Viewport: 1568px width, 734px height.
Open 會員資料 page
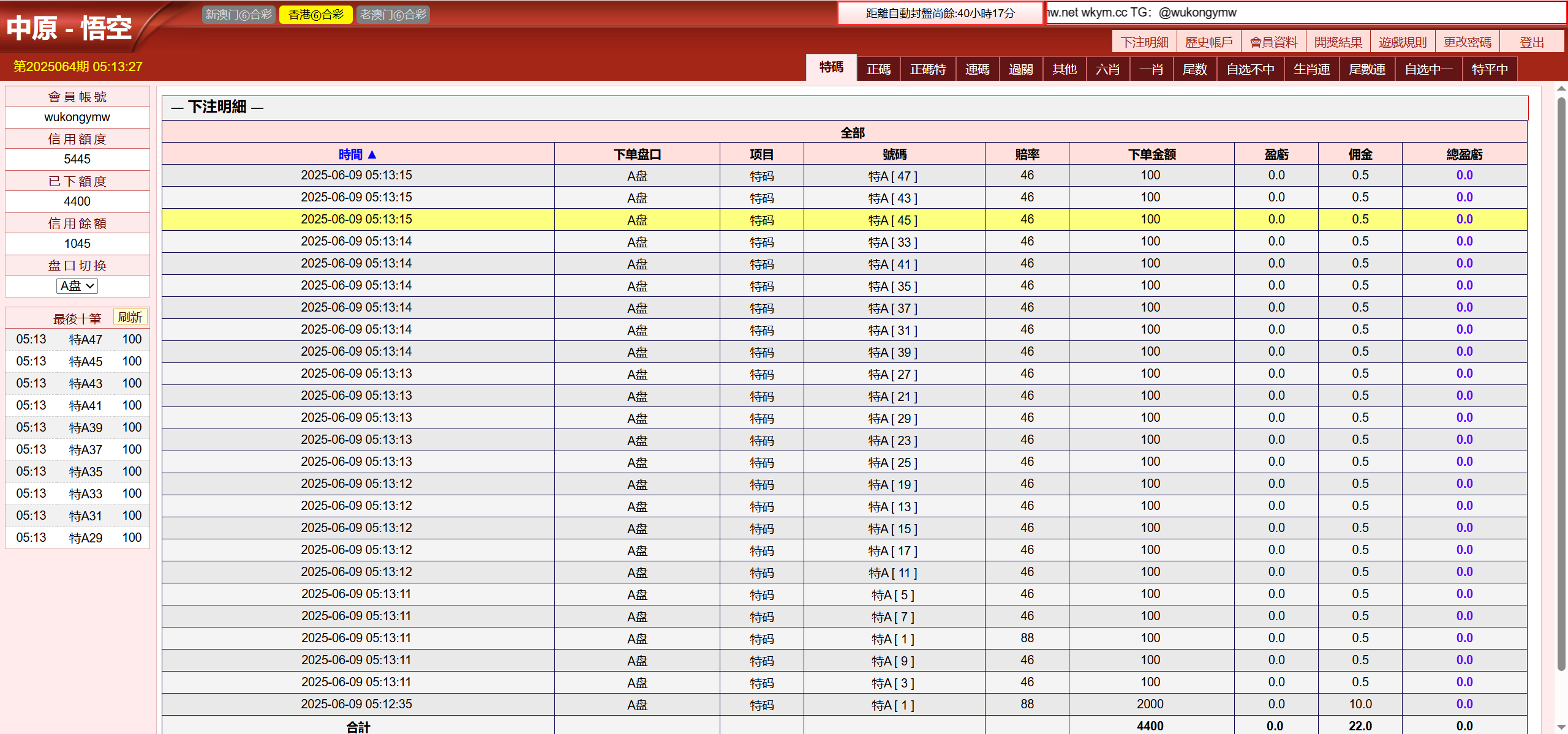click(1273, 42)
